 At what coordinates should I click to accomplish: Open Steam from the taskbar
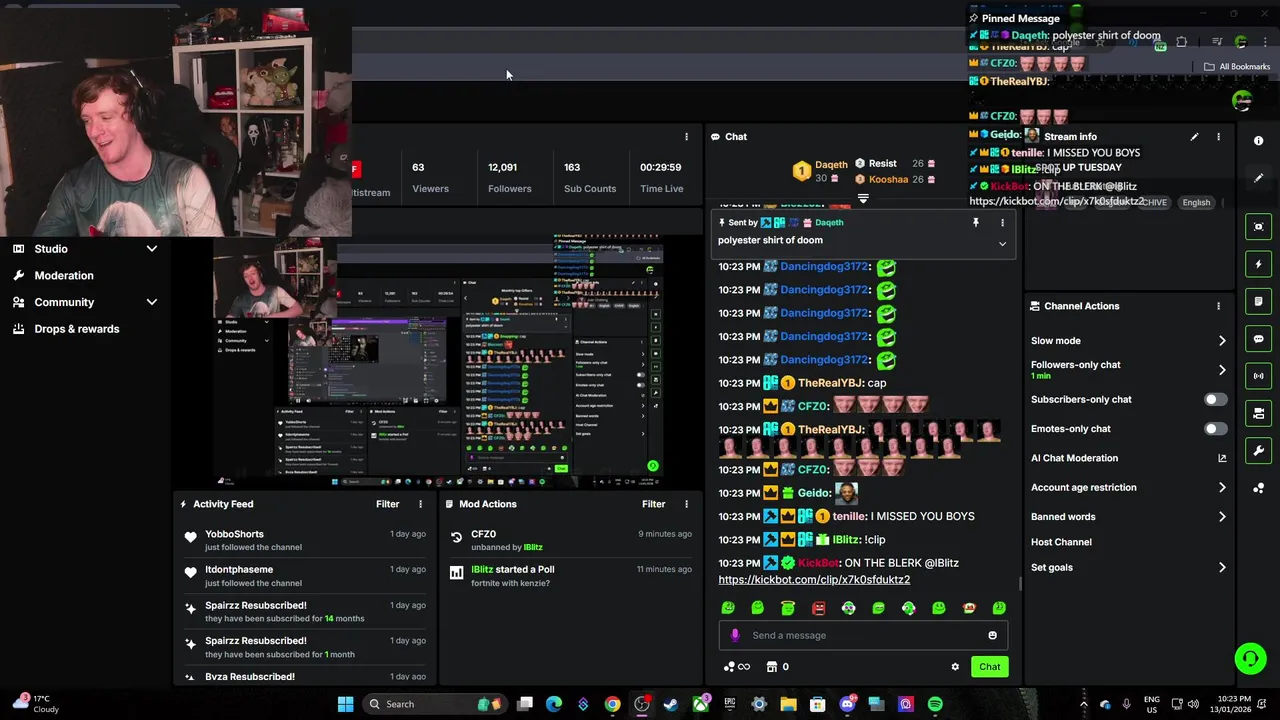click(670, 704)
